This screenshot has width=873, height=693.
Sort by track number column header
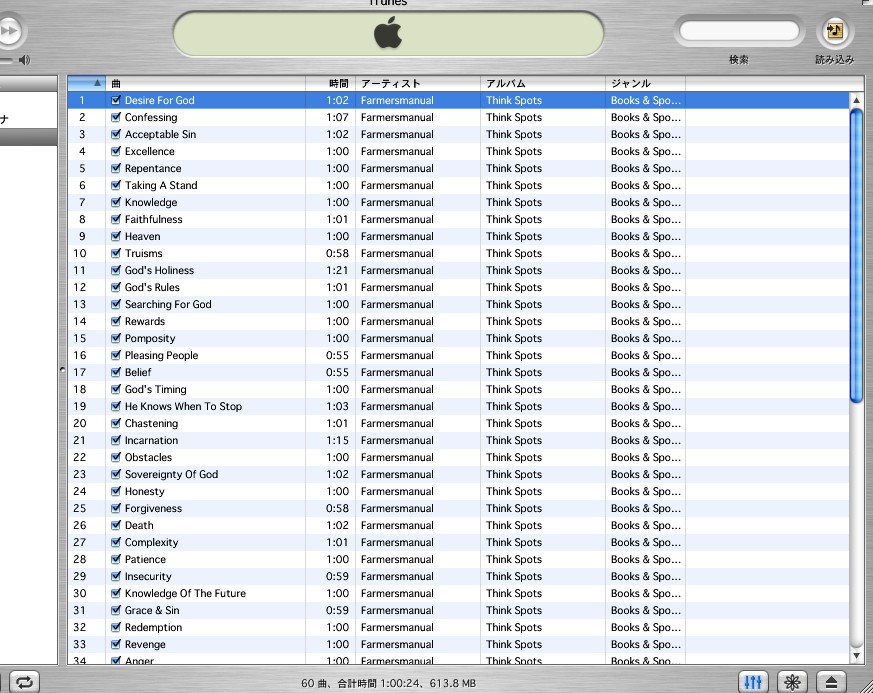(87, 83)
